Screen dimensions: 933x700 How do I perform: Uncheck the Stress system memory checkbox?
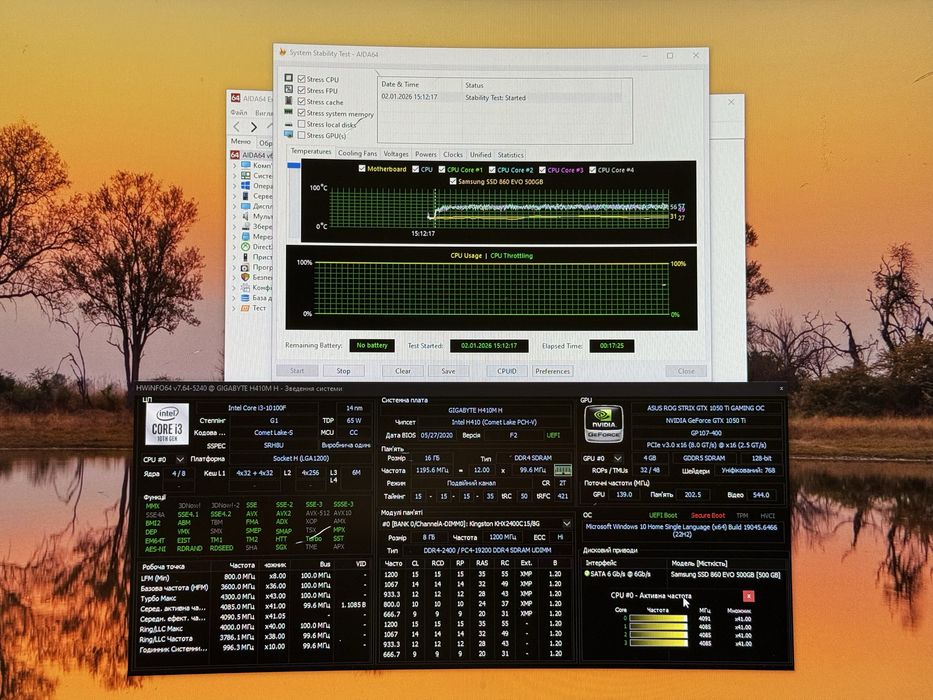(302, 112)
